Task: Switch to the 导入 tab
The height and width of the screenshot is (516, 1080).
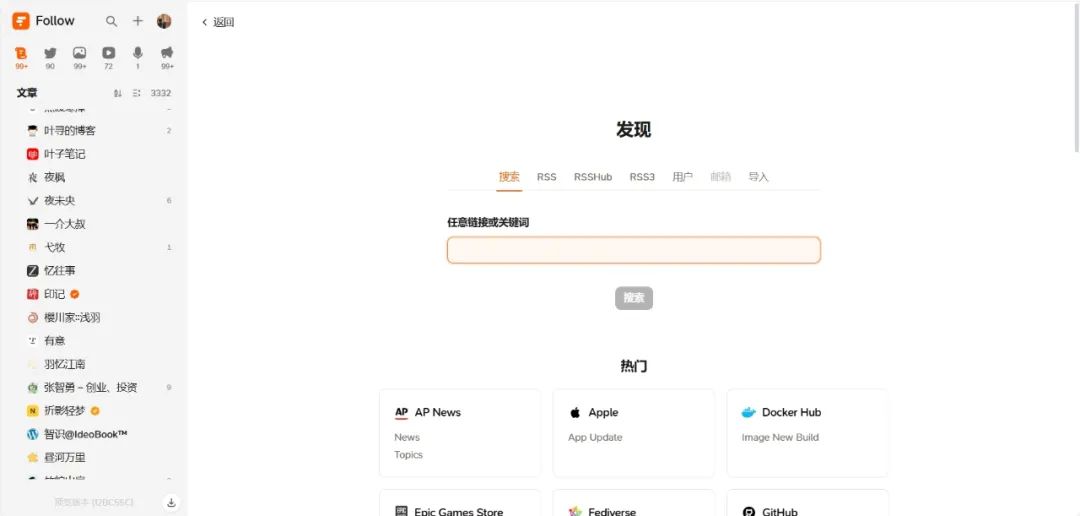Action: pos(758,177)
